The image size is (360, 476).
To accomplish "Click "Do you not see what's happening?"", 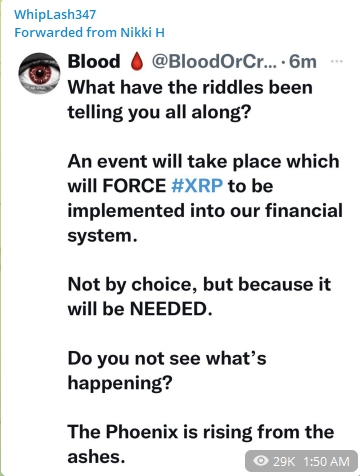I will tap(167, 370).
